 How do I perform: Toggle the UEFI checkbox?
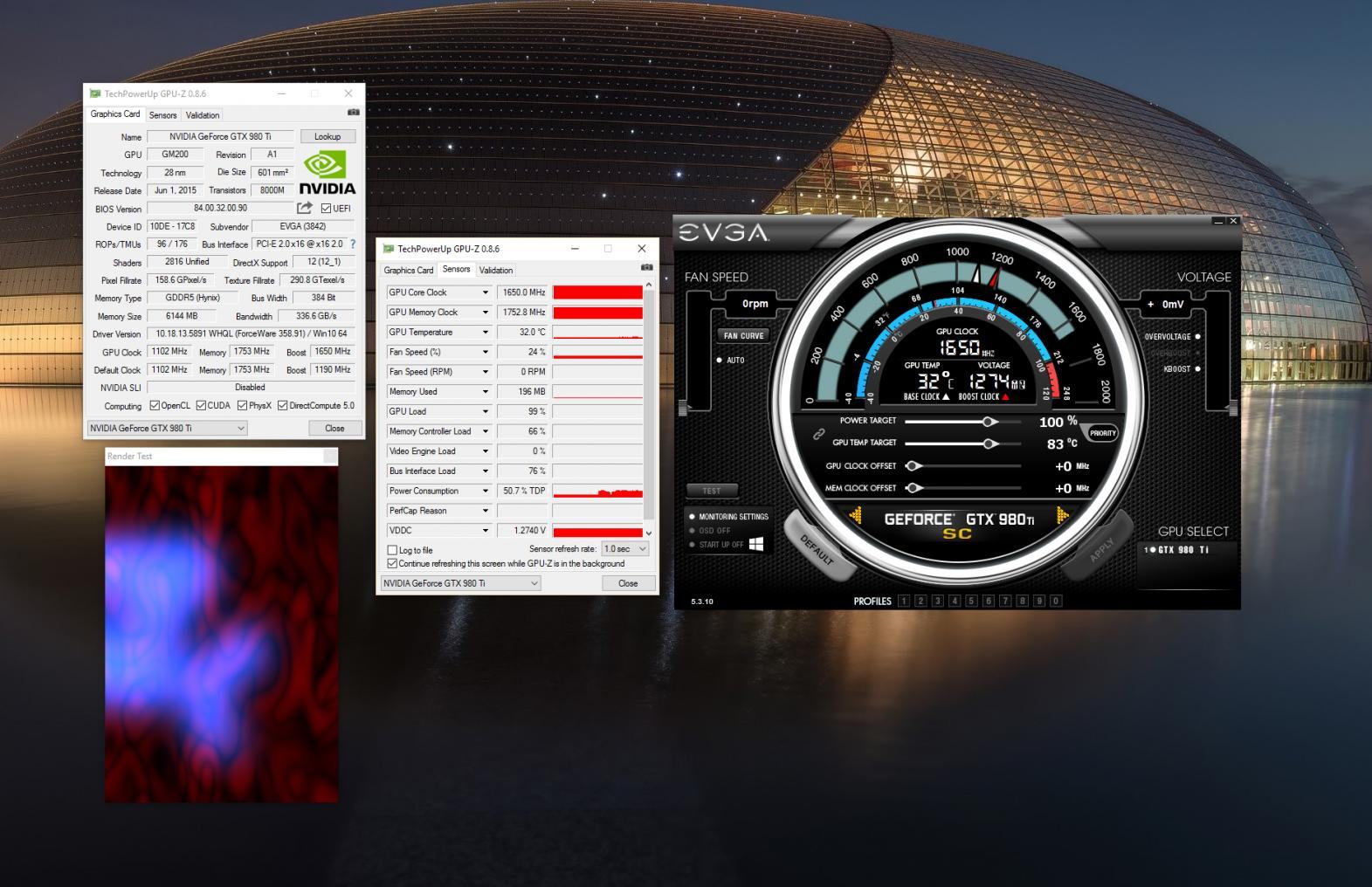coord(326,209)
